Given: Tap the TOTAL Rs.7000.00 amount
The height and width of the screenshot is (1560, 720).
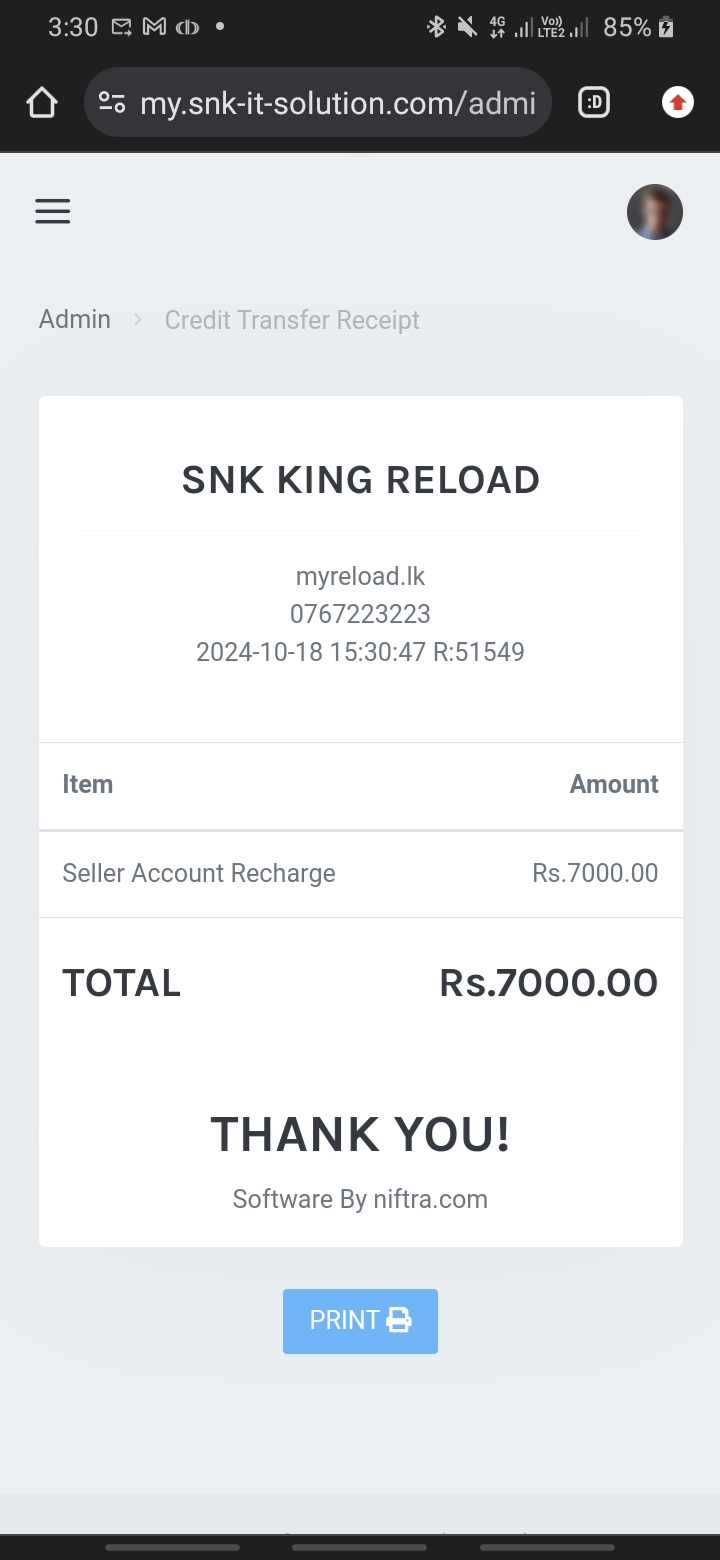Looking at the screenshot, I should [x=548, y=983].
